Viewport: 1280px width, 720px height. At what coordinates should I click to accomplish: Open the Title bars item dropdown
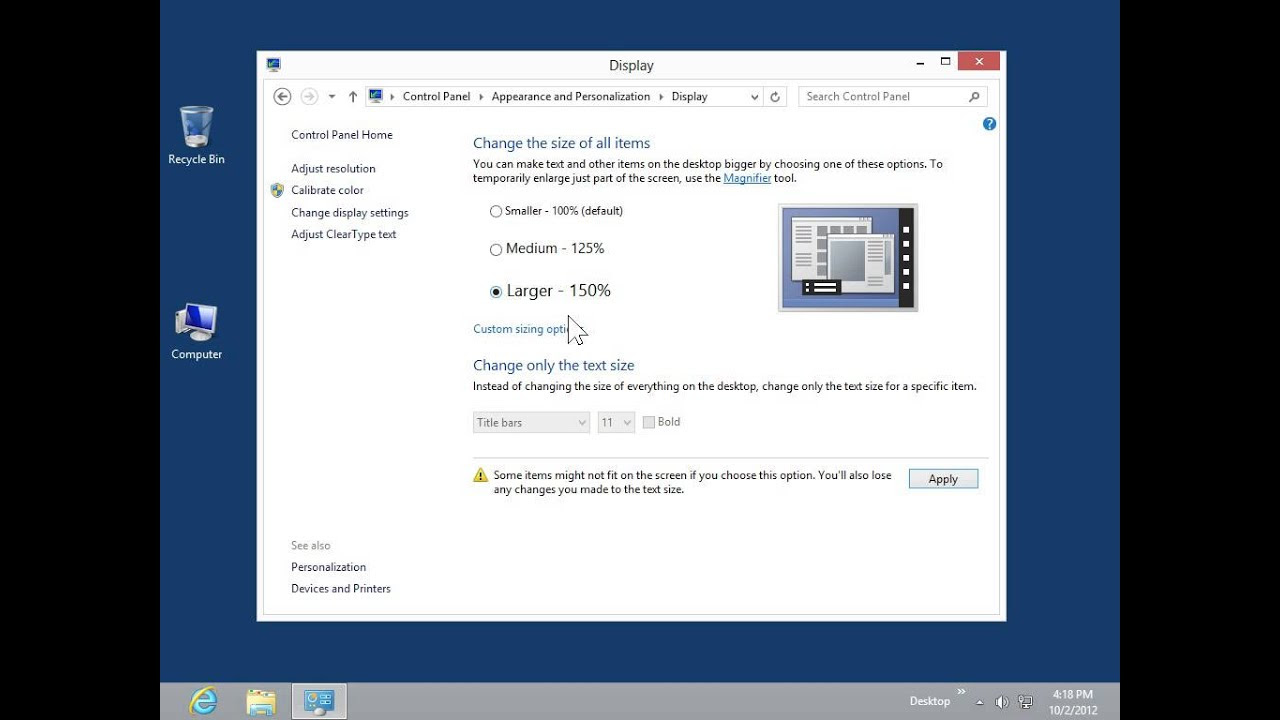pos(531,423)
